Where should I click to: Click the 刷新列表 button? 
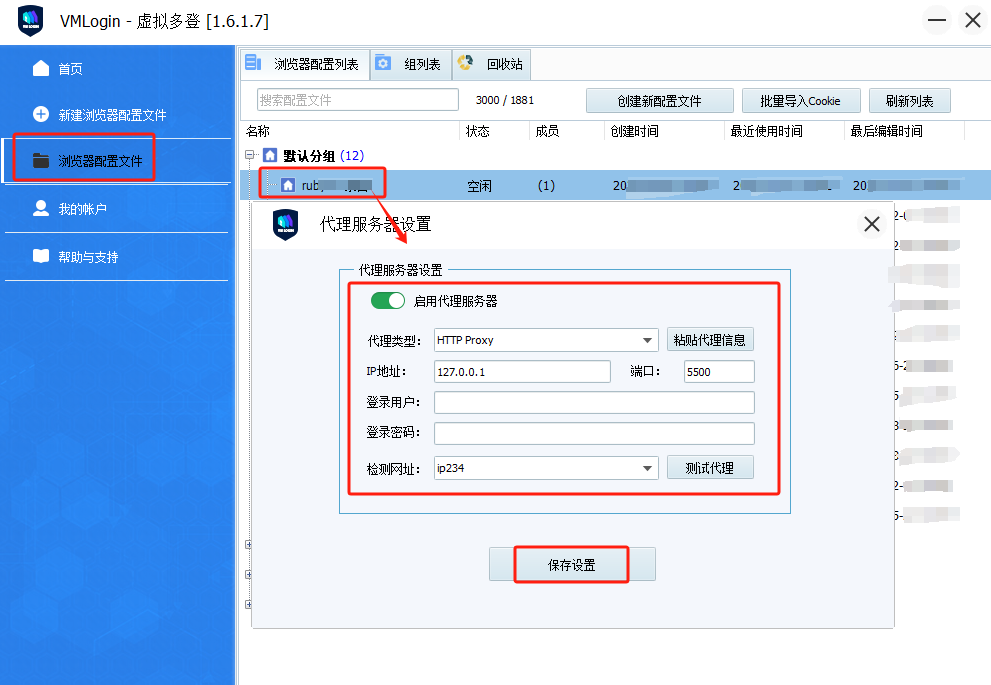[x=909, y=100]
